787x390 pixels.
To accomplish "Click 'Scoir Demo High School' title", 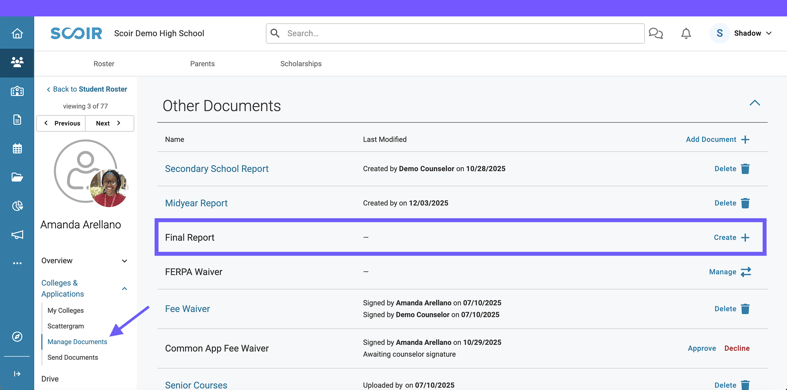I will [159, 34].
